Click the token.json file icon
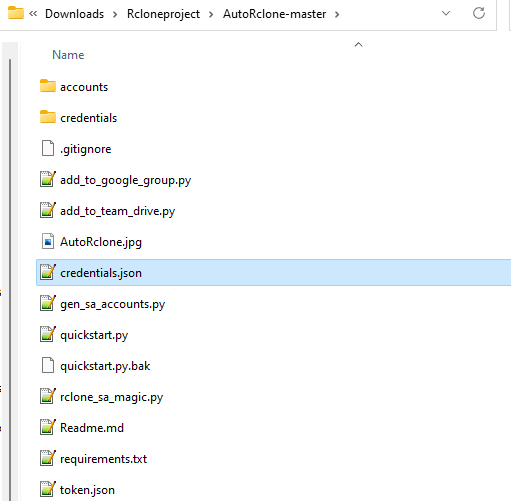Screen dimensions: 511x501 48,489
